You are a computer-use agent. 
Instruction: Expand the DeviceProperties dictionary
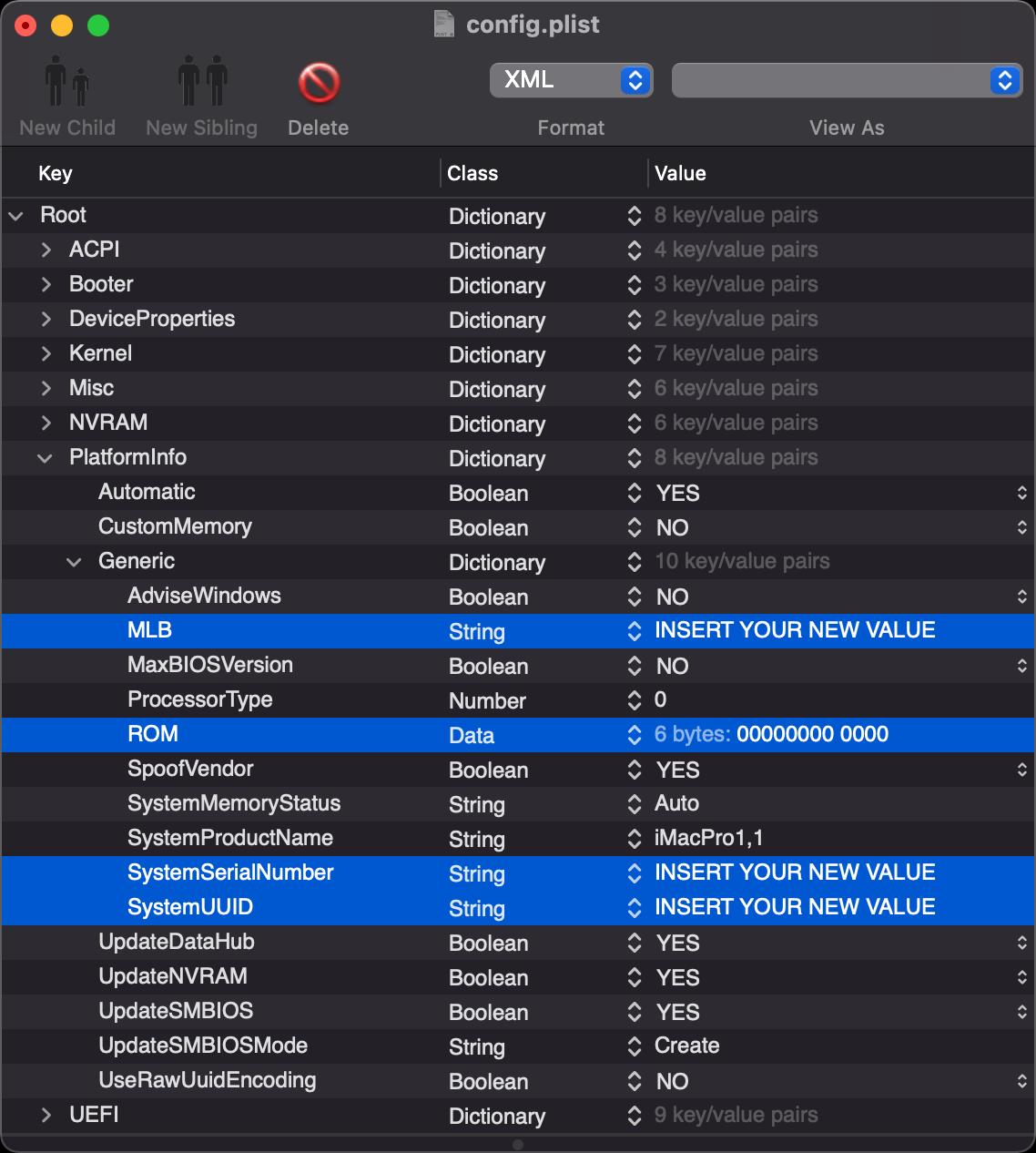(x=46, y=319)
